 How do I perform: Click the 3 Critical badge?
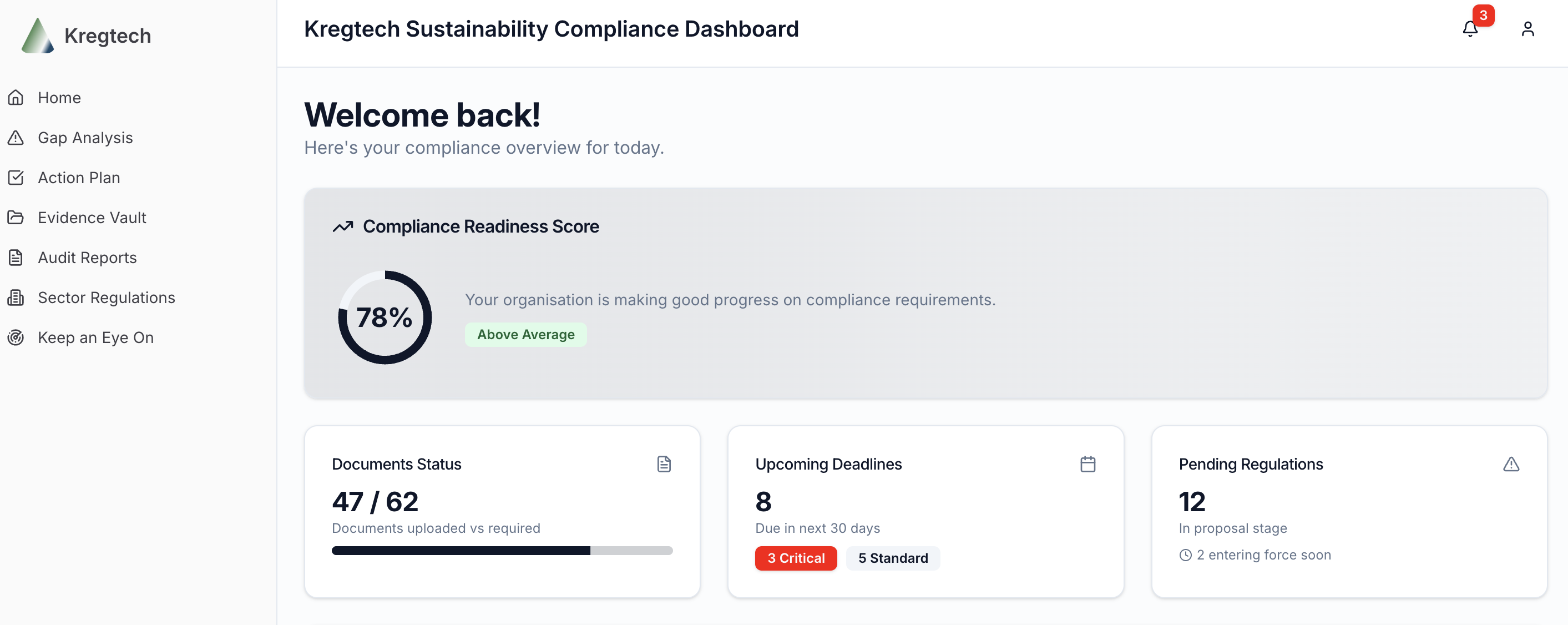coord(796,558)
